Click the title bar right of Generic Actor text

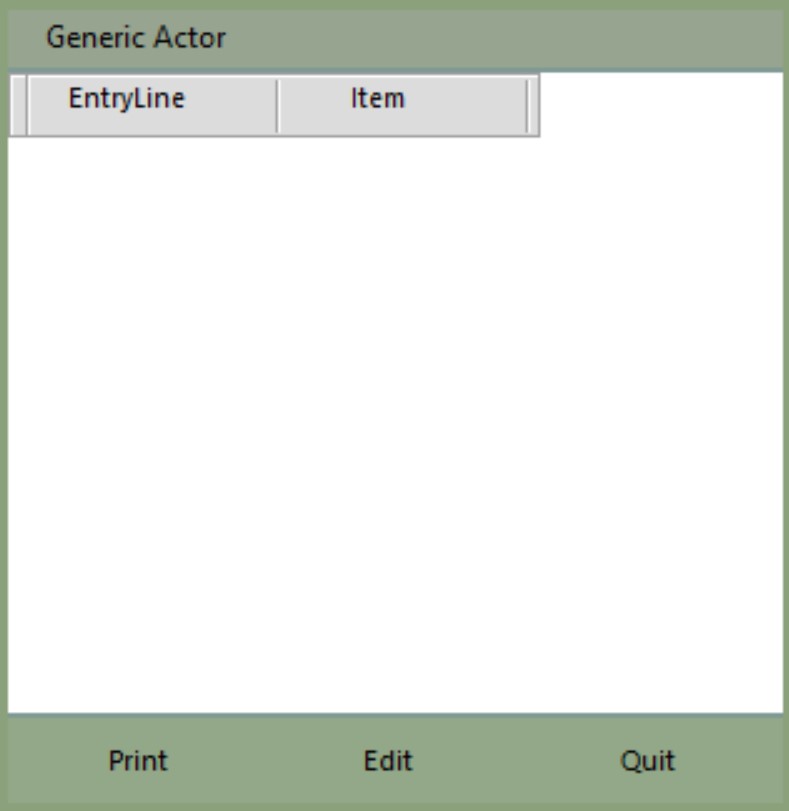pyautogui.click(x=500, y=39)
